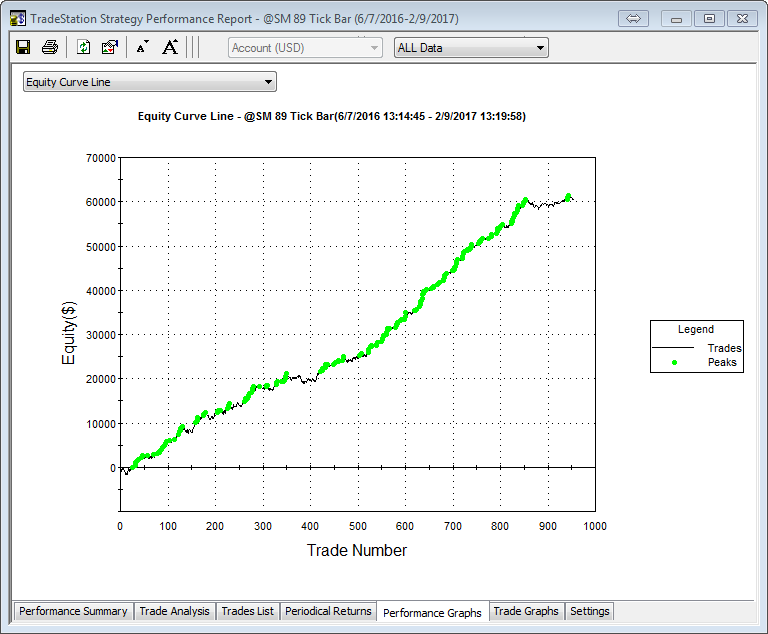Click the disabled Account (USD) dropdown

[x=305, y=47]
